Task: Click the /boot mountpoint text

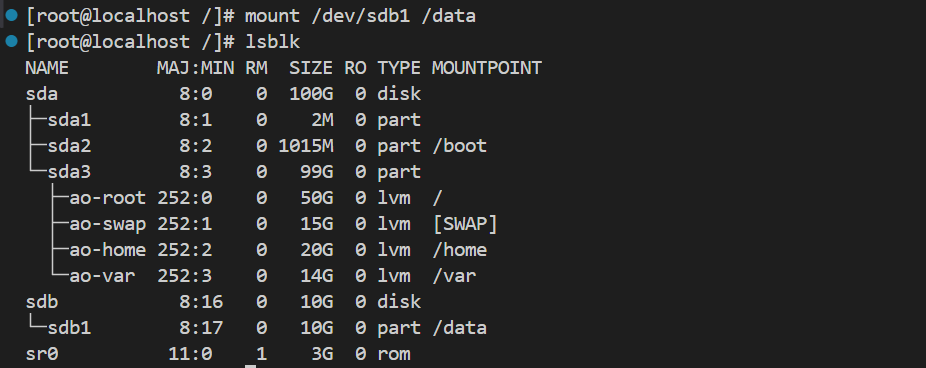Action: [459, 146]
